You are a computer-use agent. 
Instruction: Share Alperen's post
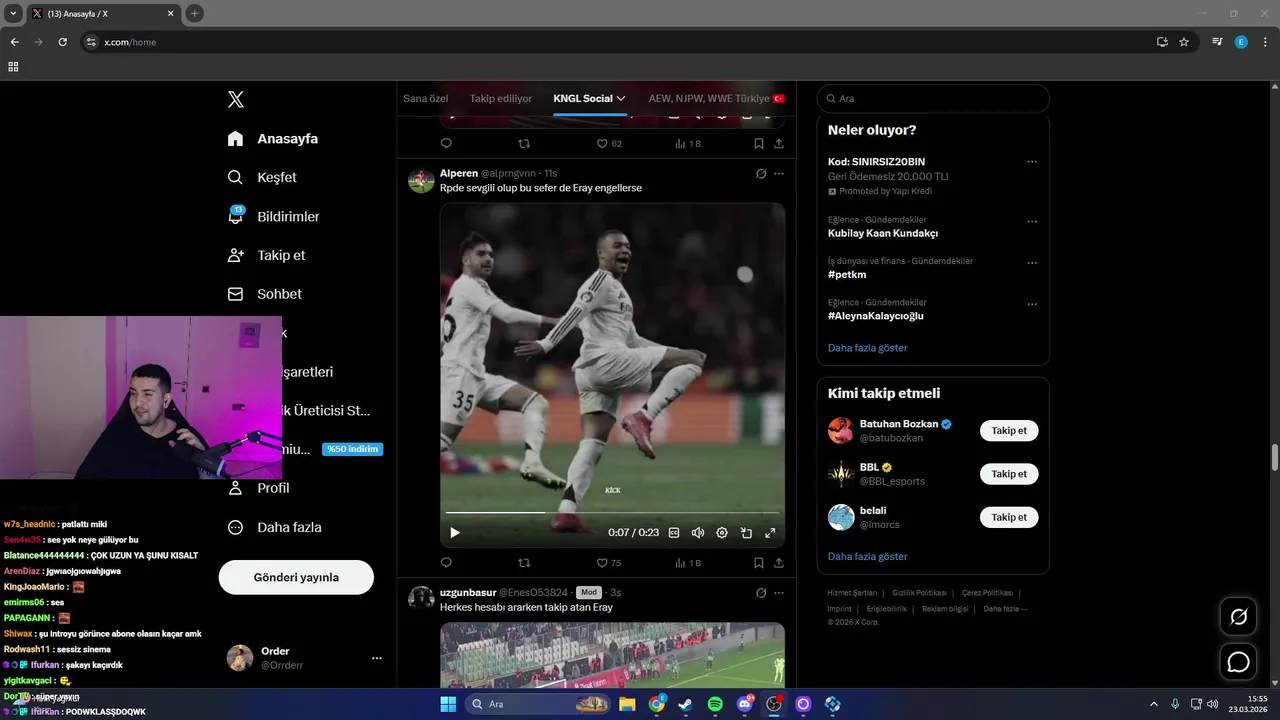tap(779, 563)
